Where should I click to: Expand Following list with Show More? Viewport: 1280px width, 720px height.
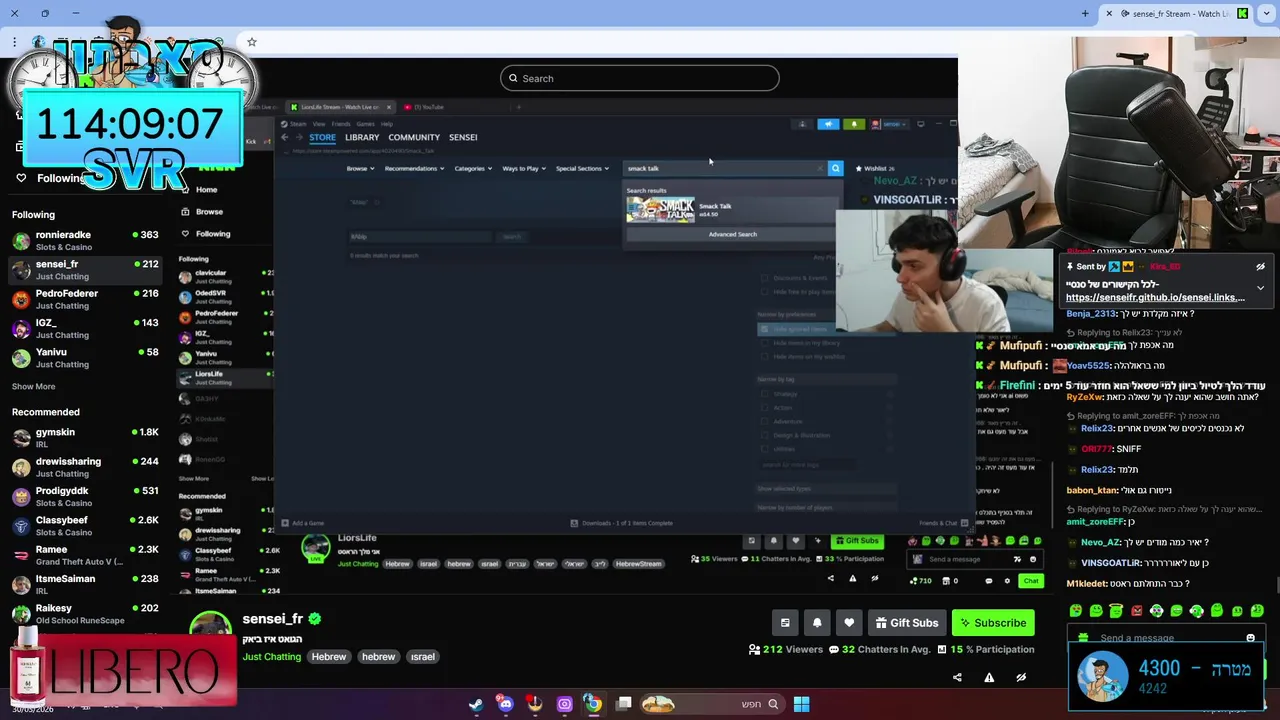tap(34, 386)
